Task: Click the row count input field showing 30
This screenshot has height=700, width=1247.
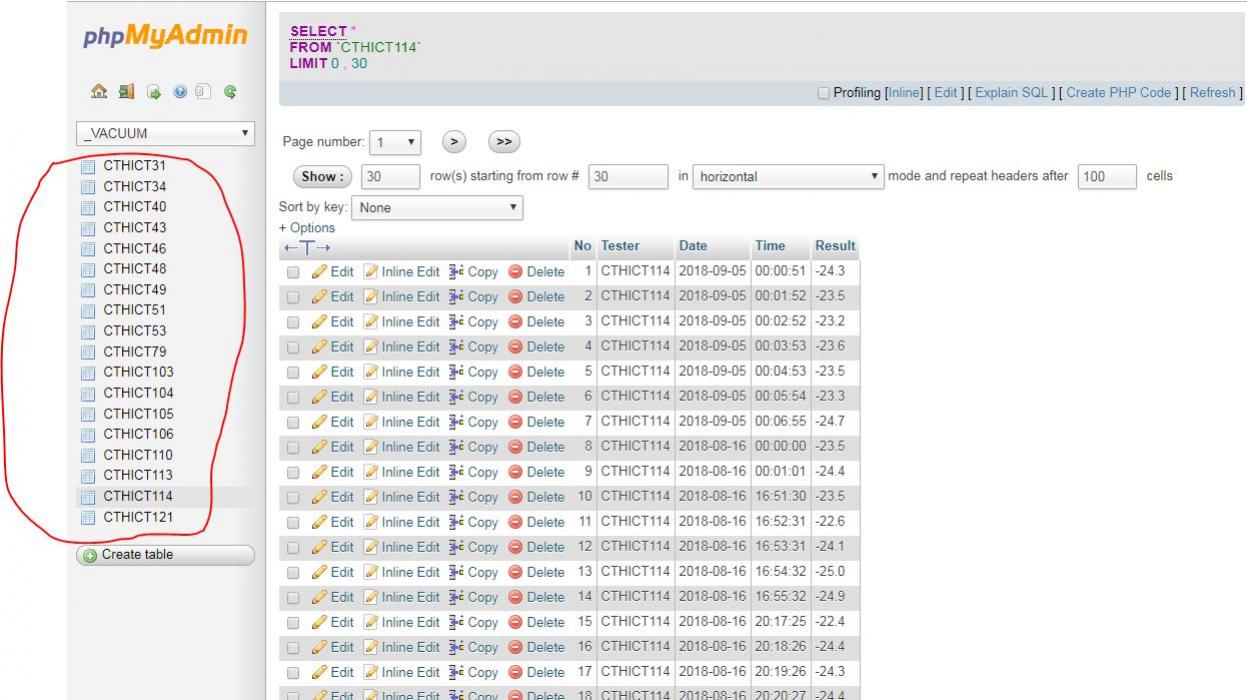Action: tap(390, 177)
